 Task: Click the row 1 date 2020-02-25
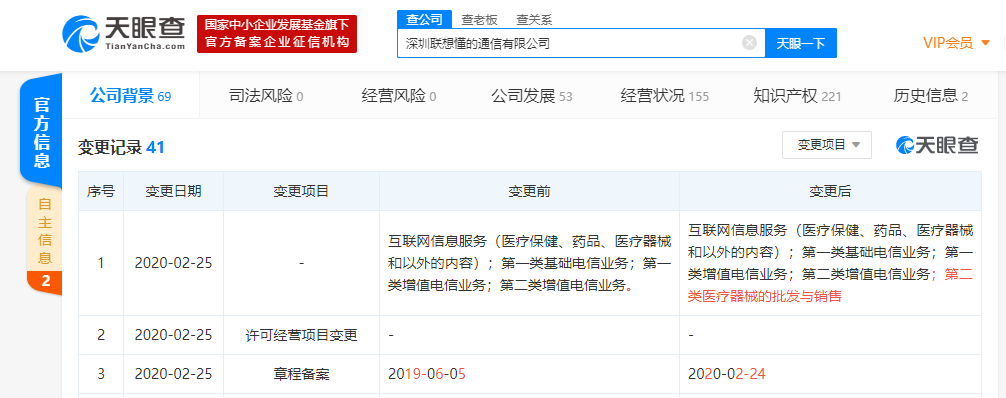[173, 263]
